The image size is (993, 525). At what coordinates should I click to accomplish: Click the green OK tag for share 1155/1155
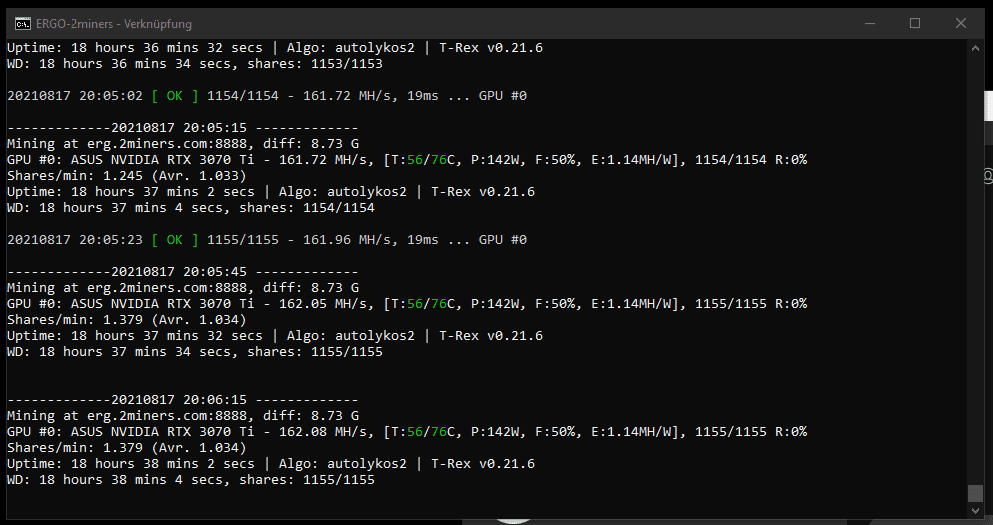coord(175,239)
